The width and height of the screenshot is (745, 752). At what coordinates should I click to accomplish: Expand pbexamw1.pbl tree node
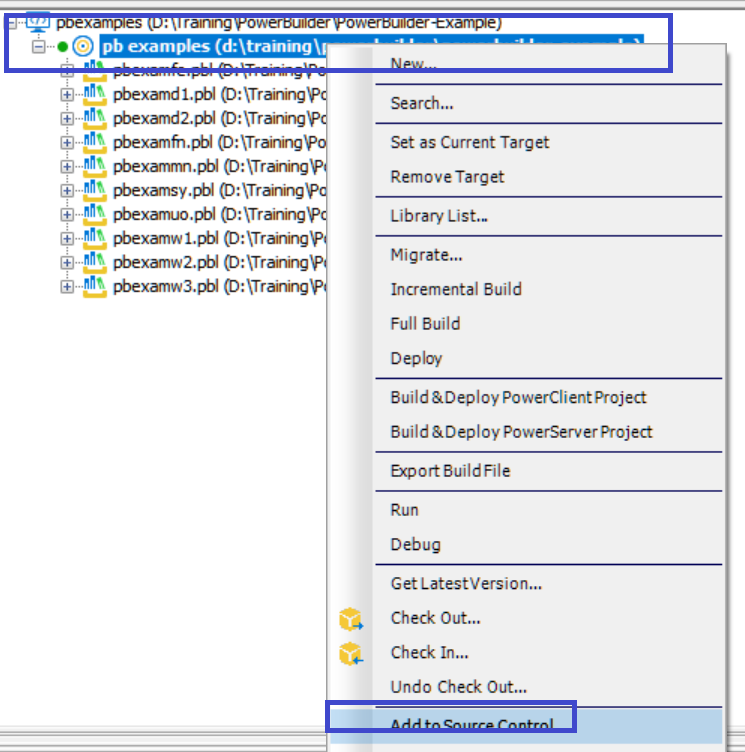[x=67, y=238]
